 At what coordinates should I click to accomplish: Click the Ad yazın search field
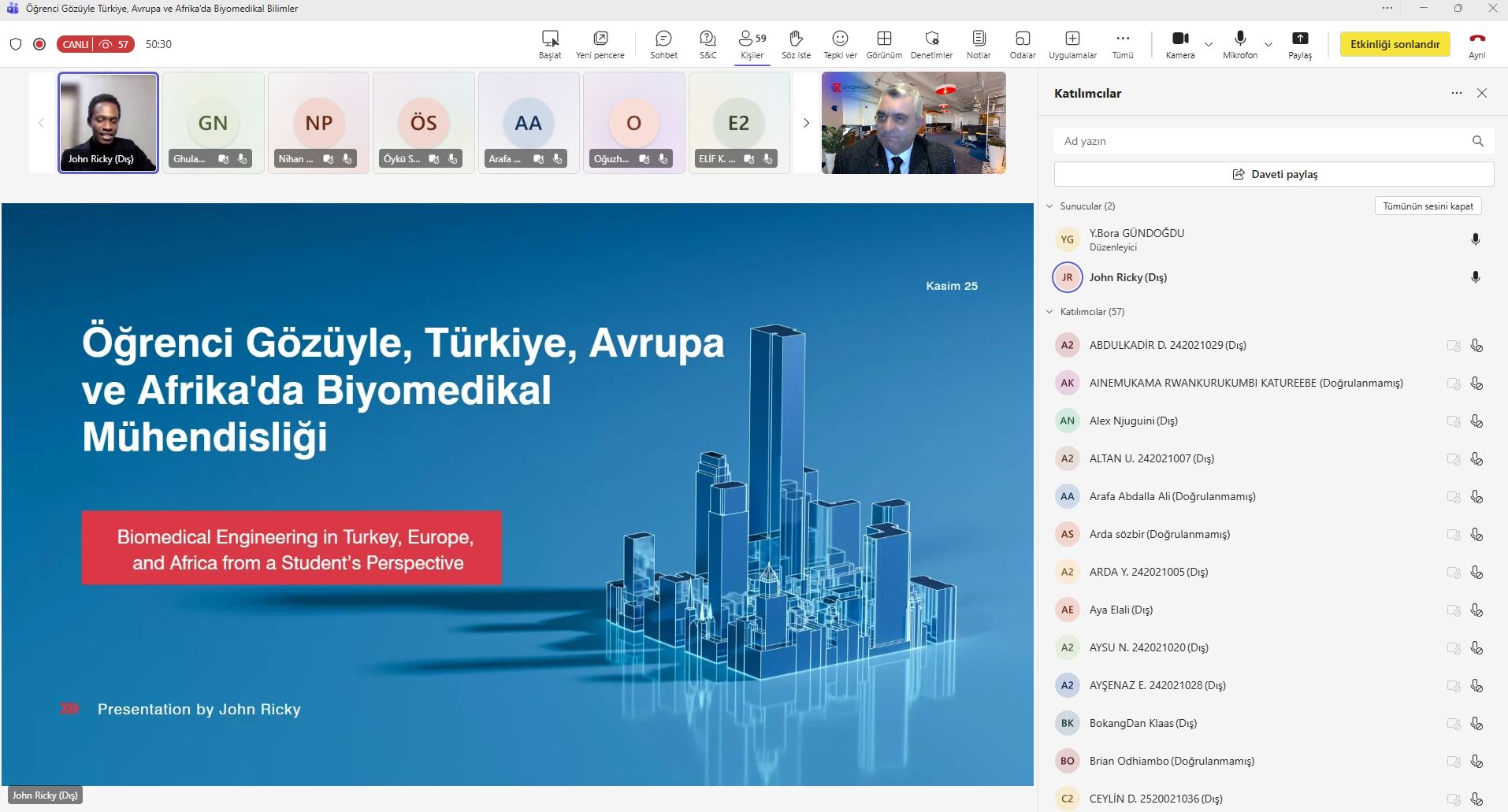(x=1261, y=141)
